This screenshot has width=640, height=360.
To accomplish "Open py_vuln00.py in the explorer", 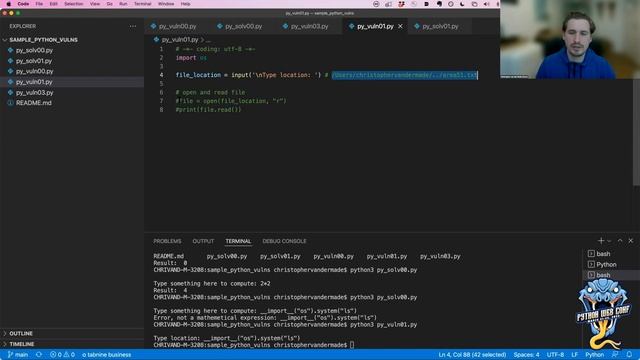I will click(34, 71).
